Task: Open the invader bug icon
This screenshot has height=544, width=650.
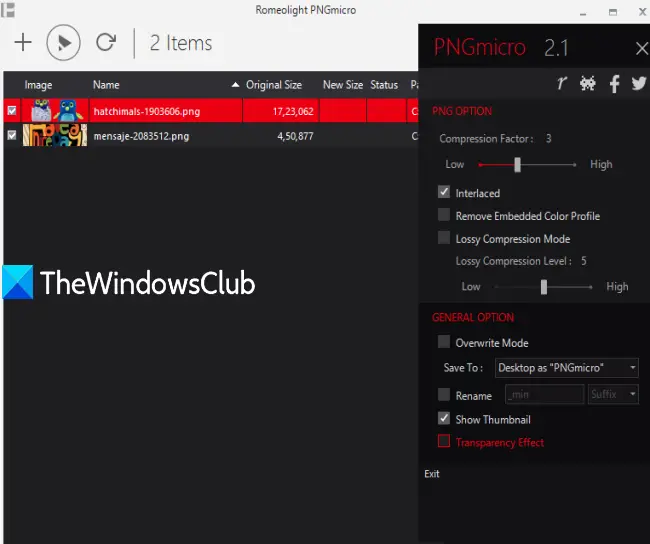Action: [588, 83]
